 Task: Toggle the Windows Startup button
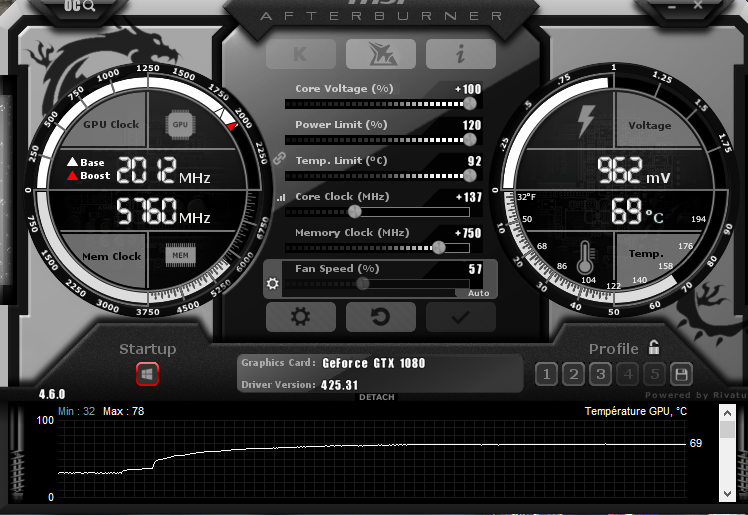tap(147, 374)
